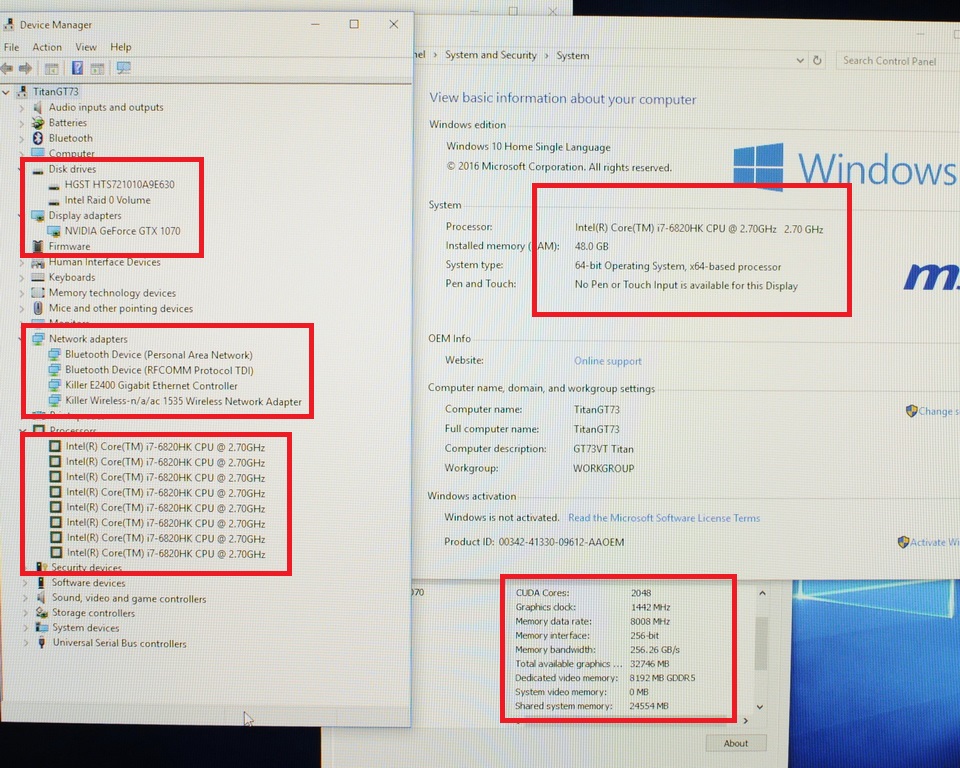Open the File menu
The image size is (960, 768).
coord(11,47)
